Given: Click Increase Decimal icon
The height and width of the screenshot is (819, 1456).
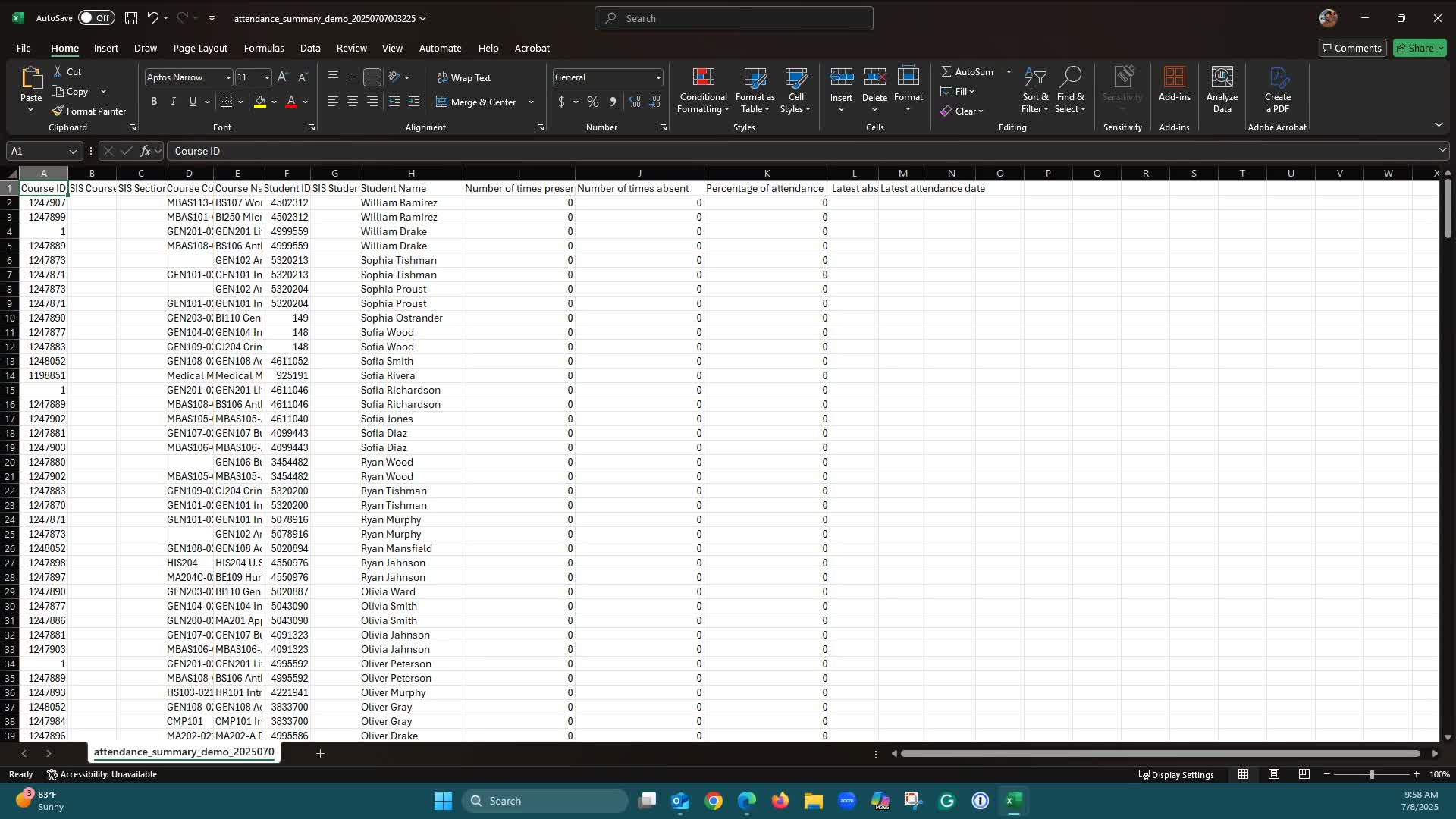Looking at the screenshot, I should click(x=635, y=102).
